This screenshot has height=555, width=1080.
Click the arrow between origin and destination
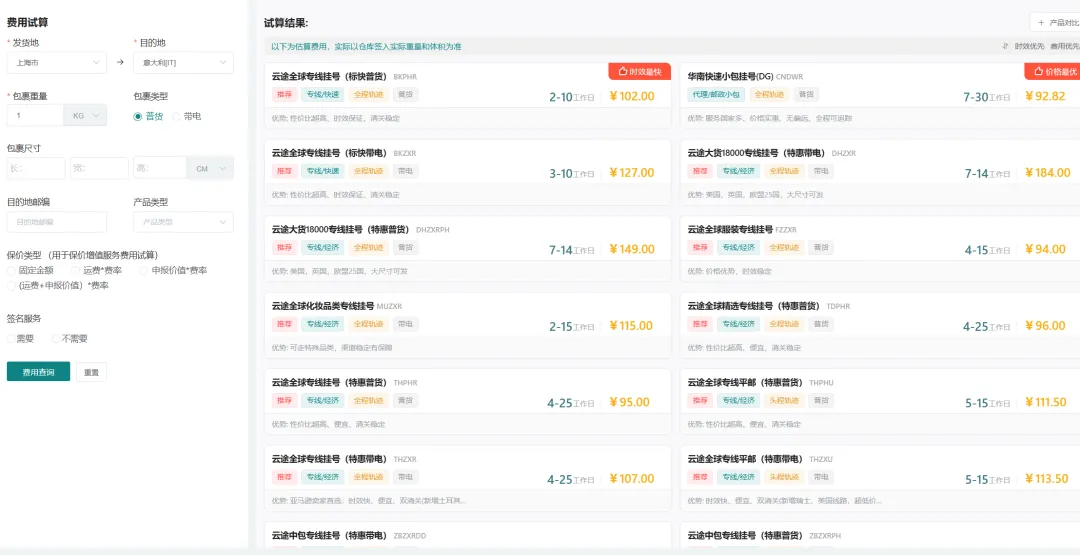coord(120,62)
